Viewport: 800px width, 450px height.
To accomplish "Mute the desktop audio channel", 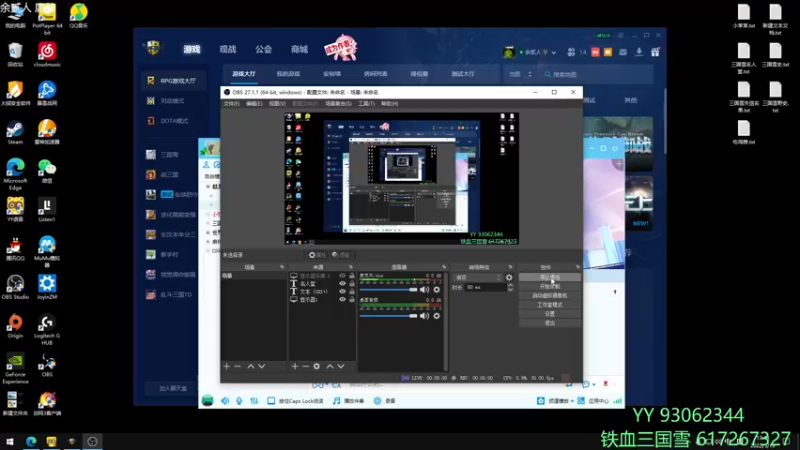I will click(424, 316).
